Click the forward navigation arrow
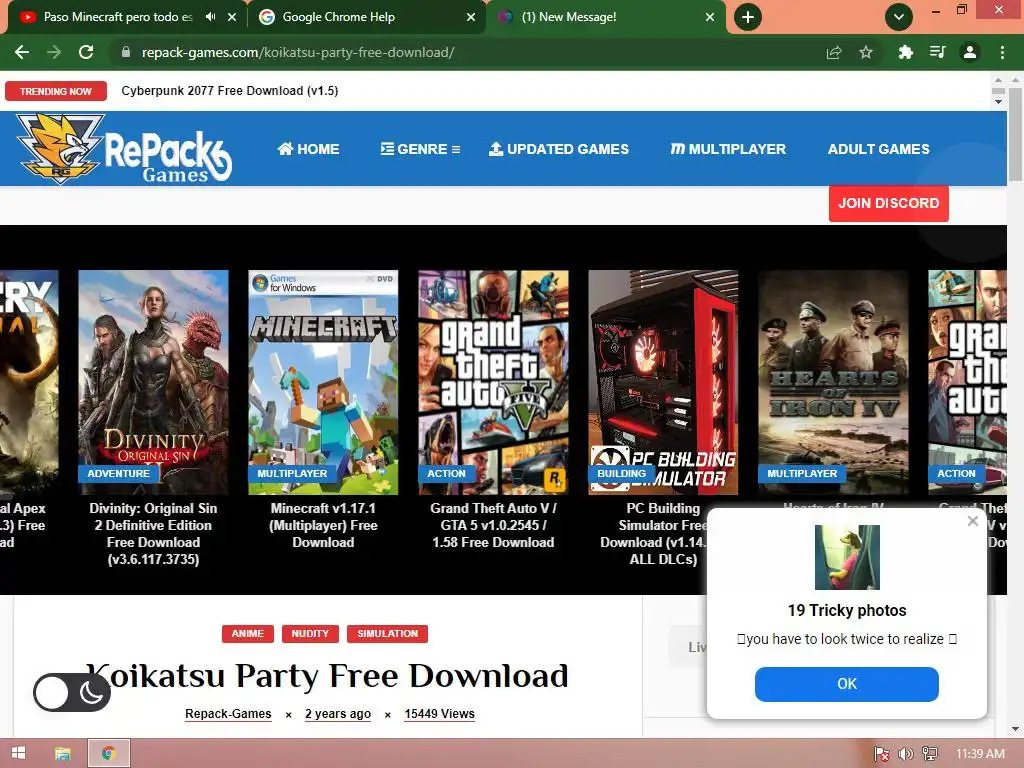1024x768 pixels. [x=54, y=52]
